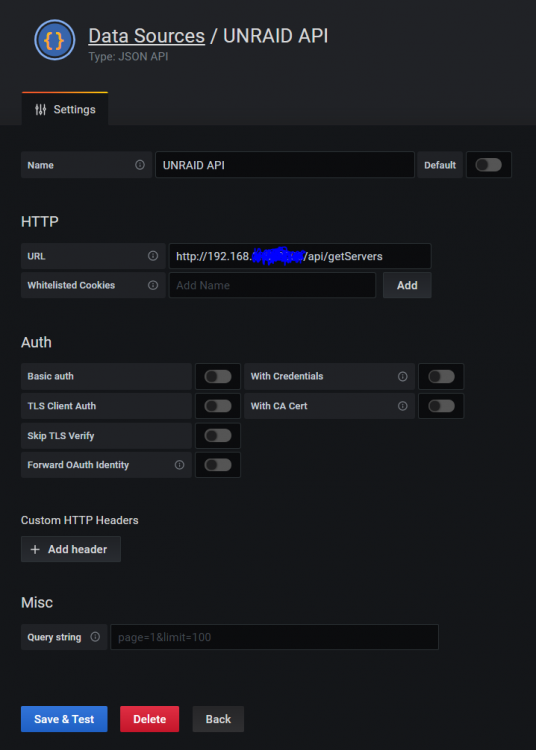Click into the URL input field
This screenshot has width=536, height=750.
click(x=300, y=256)
